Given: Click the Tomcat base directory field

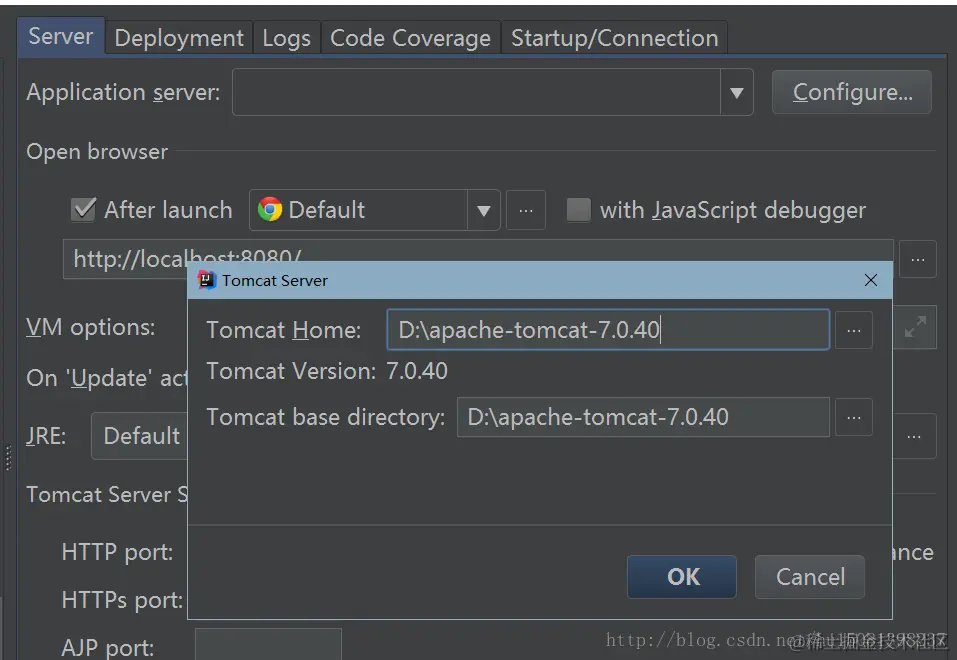Looking at the screenshot, I should pos(643,417).
